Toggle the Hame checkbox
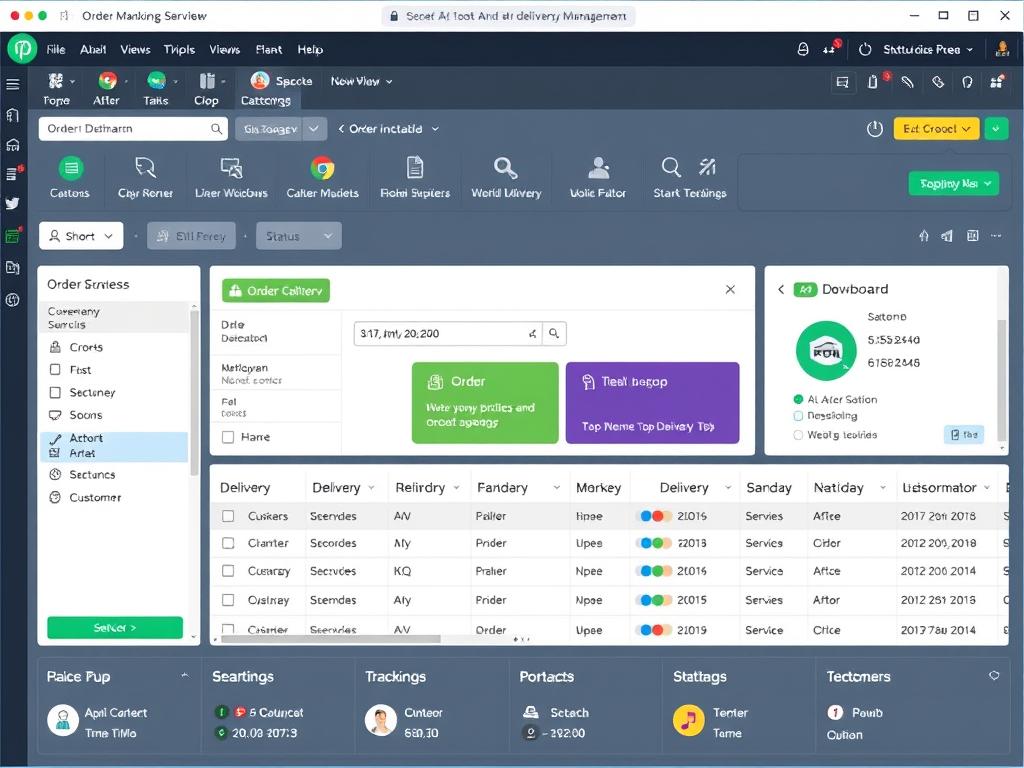Screen dimensions: 1024x768 click(228, 437)
